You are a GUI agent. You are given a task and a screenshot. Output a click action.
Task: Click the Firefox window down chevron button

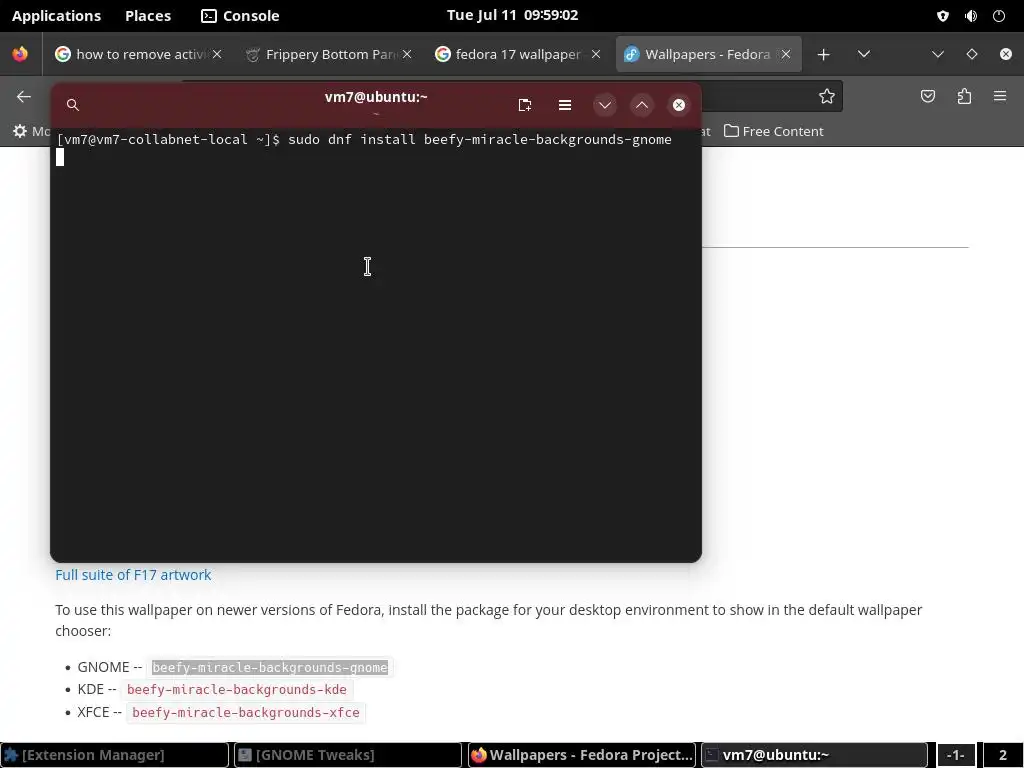(938, 54)
